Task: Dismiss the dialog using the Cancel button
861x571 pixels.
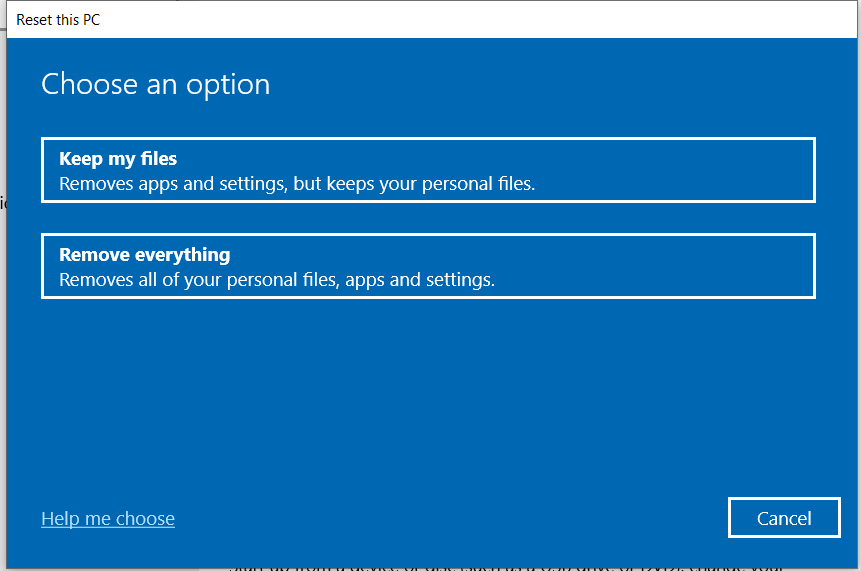Action: coord(784,518)
